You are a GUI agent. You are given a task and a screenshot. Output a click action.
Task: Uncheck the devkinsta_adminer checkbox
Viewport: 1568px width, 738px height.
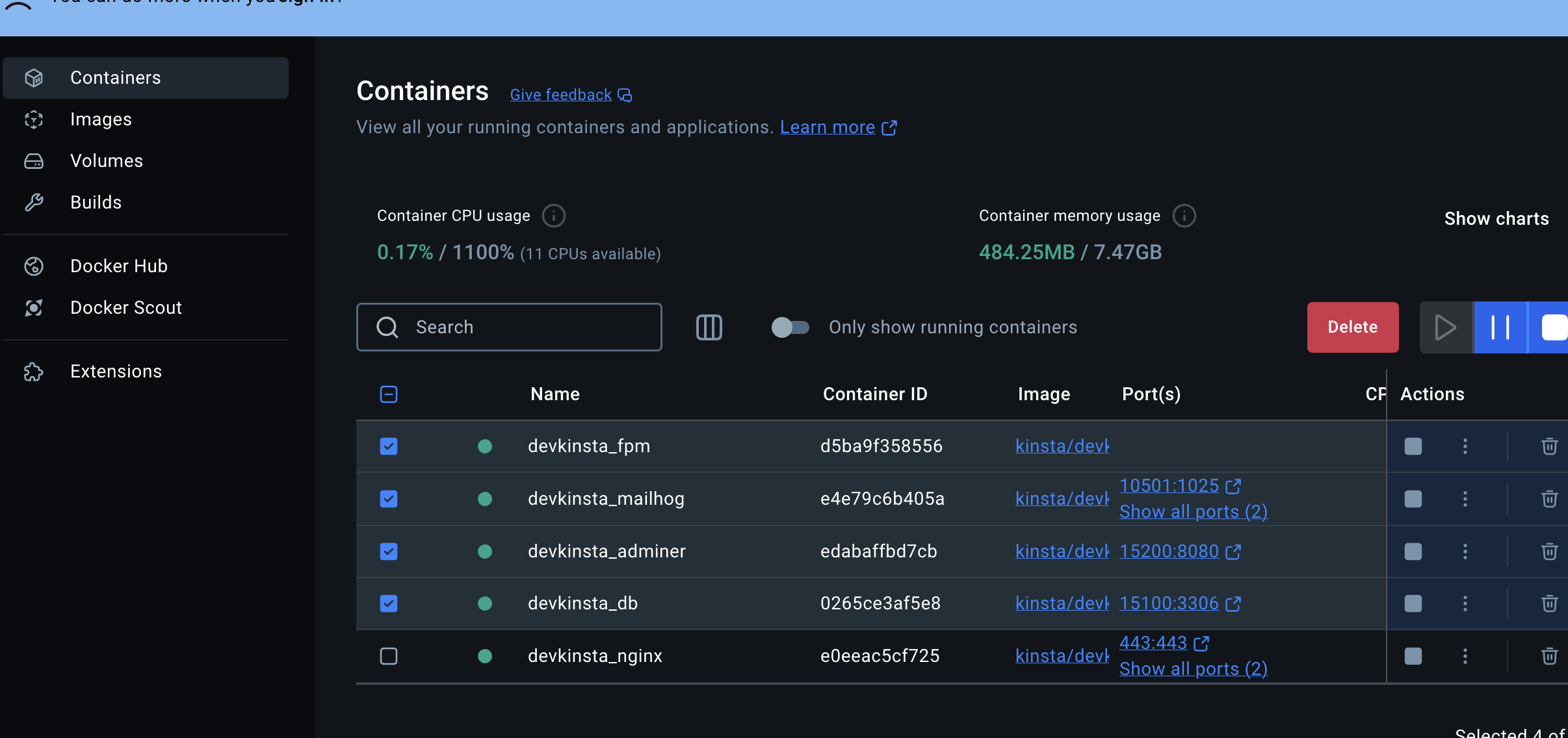[x=389, y=552]
